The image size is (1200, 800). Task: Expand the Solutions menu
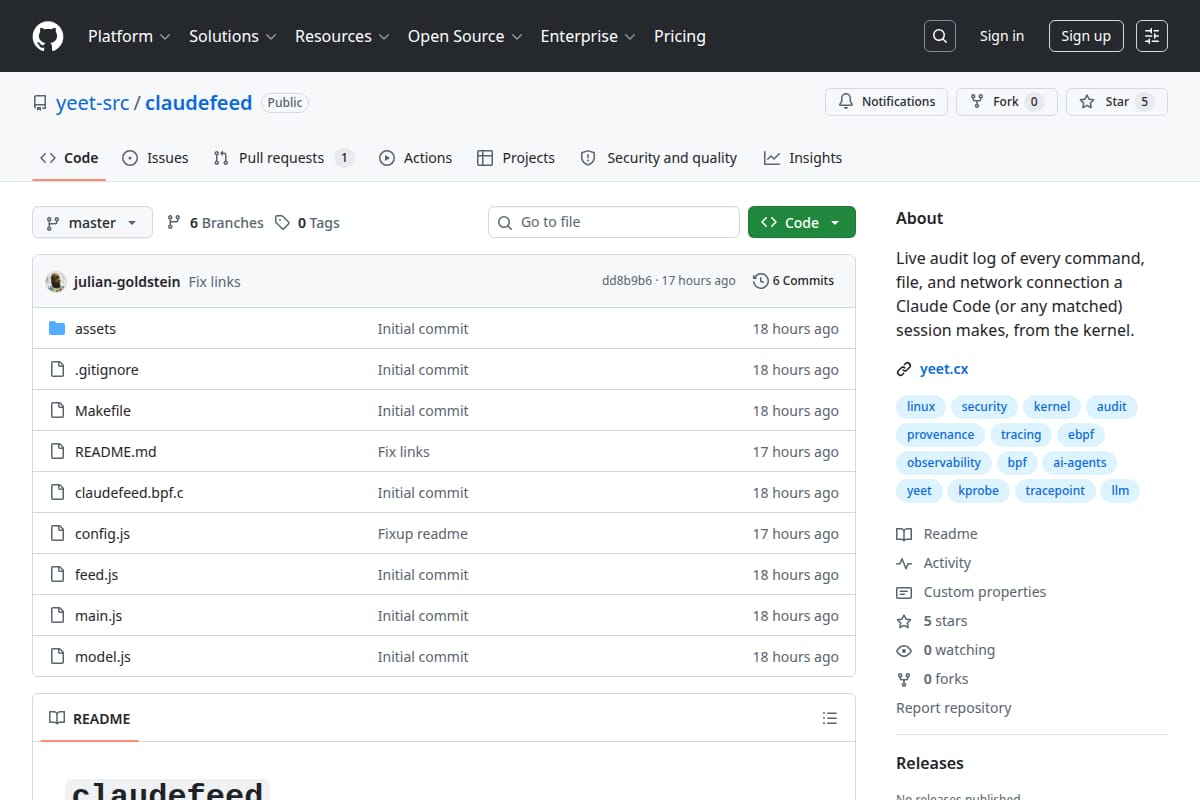click(232, 36)
